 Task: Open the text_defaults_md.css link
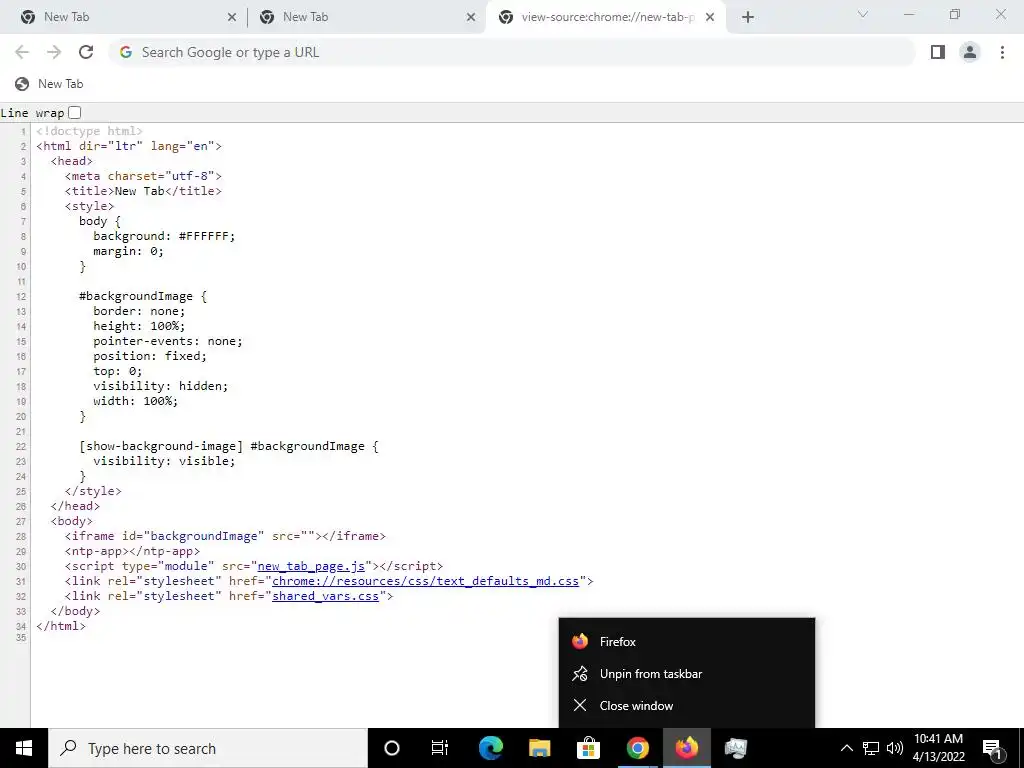click(x=425, y=581)
